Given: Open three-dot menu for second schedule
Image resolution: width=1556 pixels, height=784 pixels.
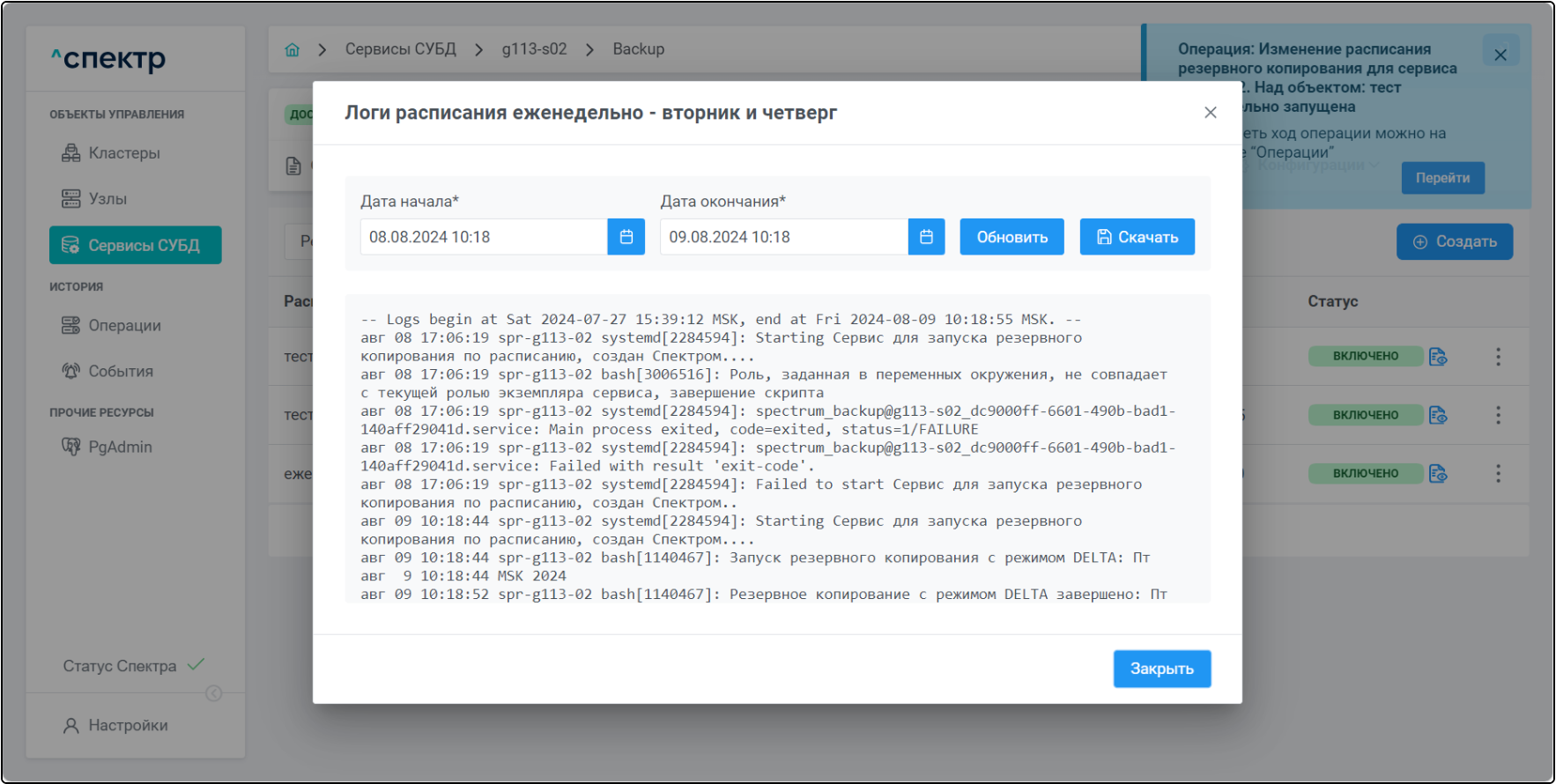Looking at the screenshot, I should point(1498,415).
